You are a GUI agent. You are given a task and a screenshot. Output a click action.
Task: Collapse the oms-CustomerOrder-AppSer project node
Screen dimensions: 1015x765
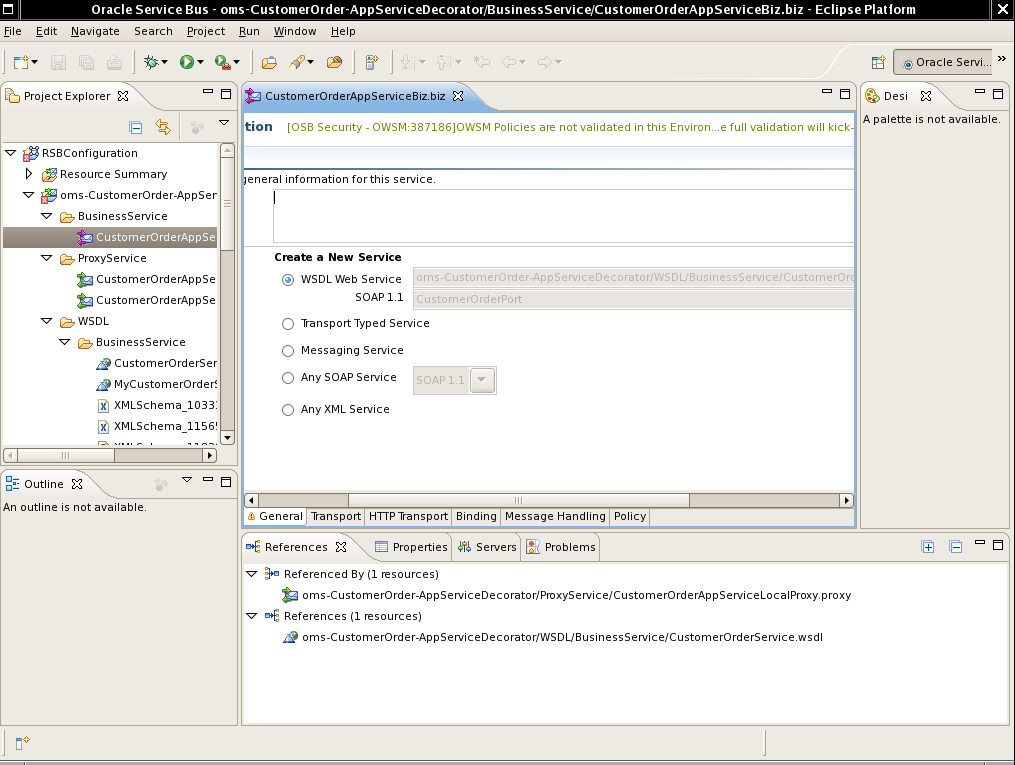[28, 195]
